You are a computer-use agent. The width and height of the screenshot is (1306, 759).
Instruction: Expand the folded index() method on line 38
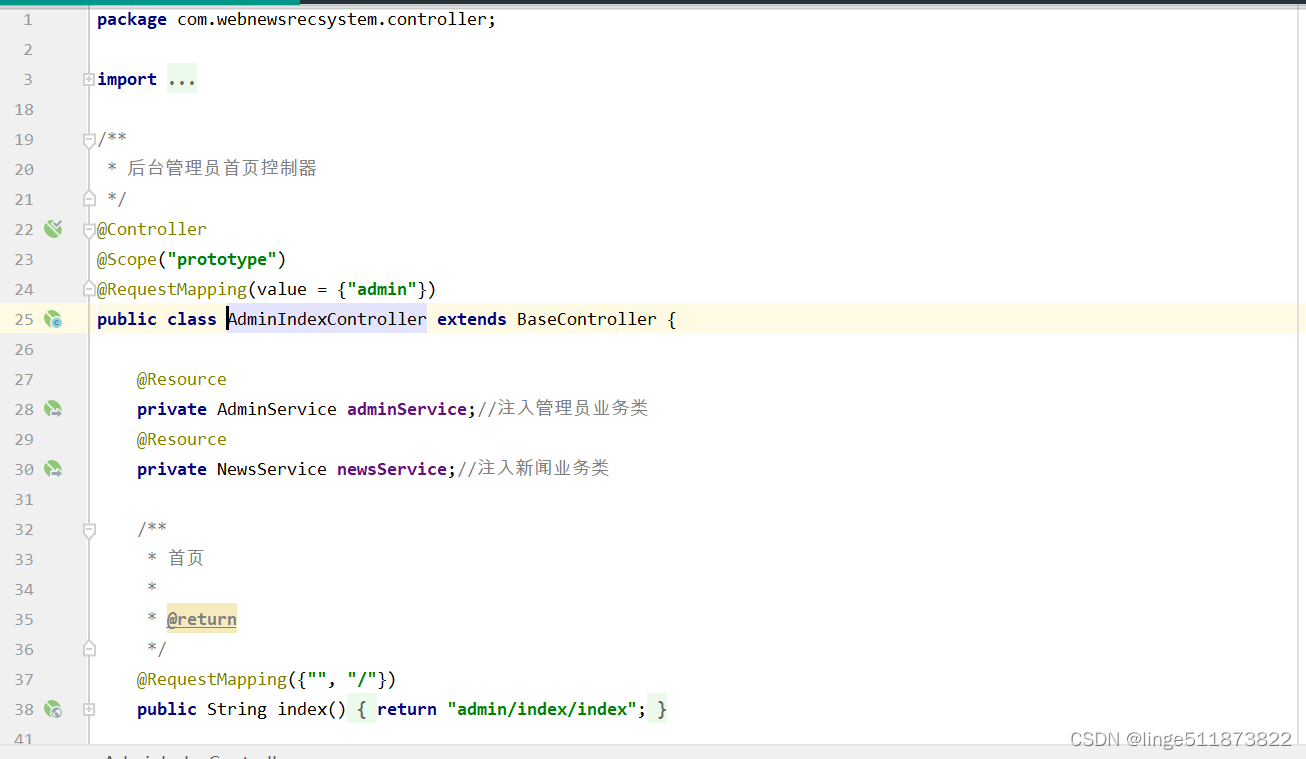pos(89,709)
